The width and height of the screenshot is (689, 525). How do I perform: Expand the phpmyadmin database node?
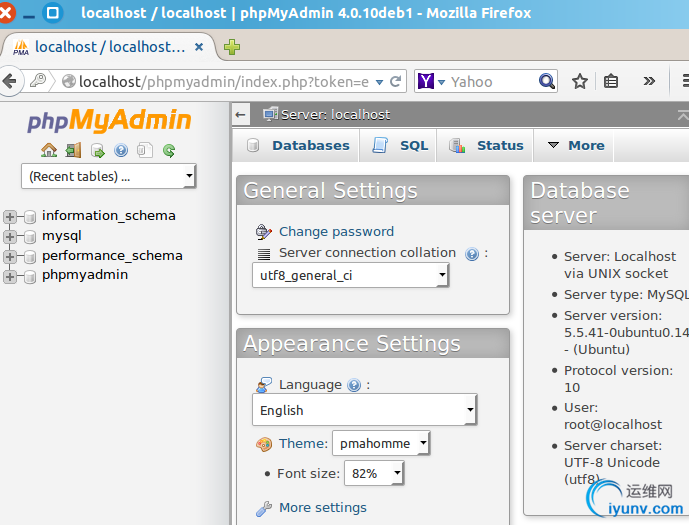[x=10, y=276]
